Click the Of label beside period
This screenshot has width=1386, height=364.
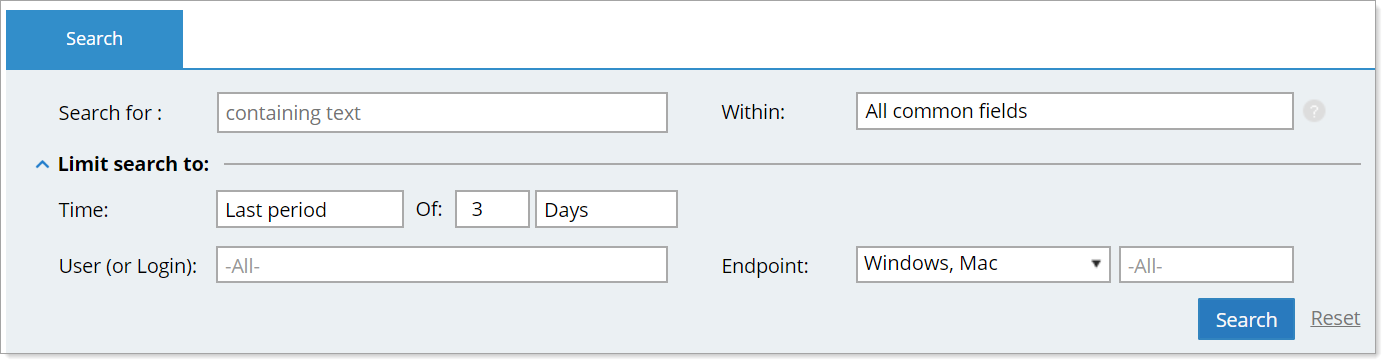tap(428, 210)
